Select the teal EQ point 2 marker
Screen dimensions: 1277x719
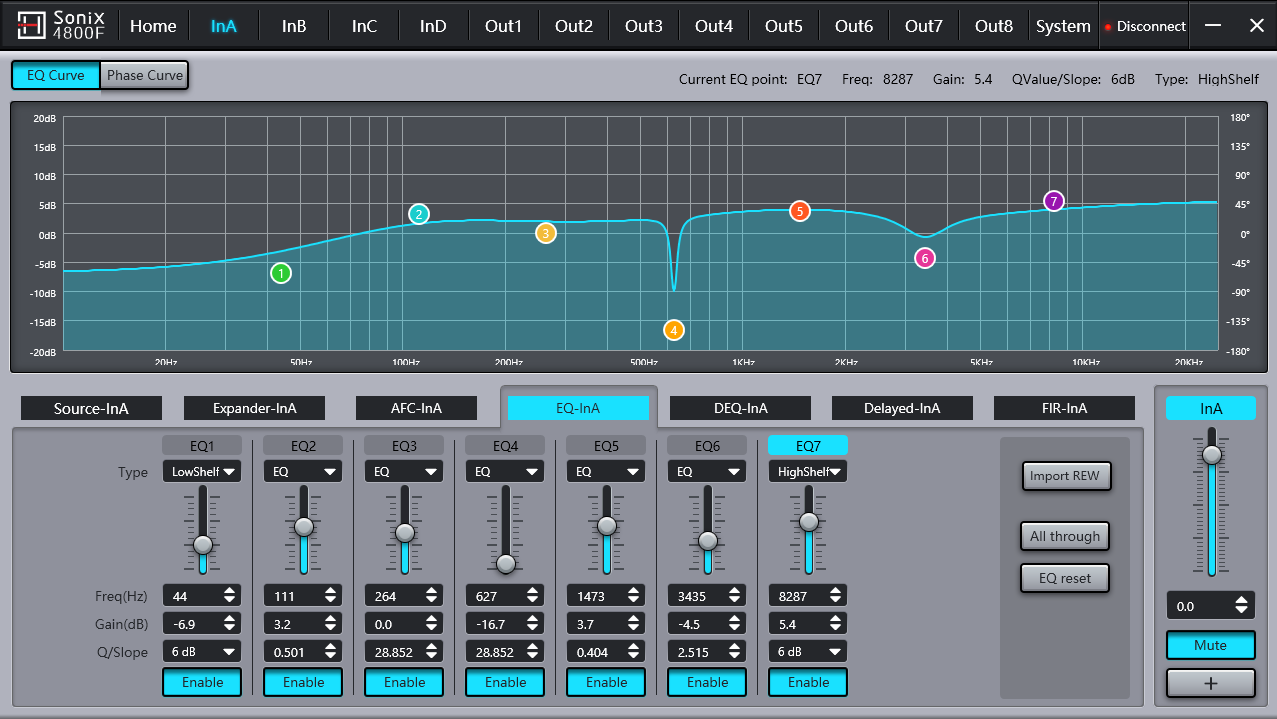(x=419, y=214)
